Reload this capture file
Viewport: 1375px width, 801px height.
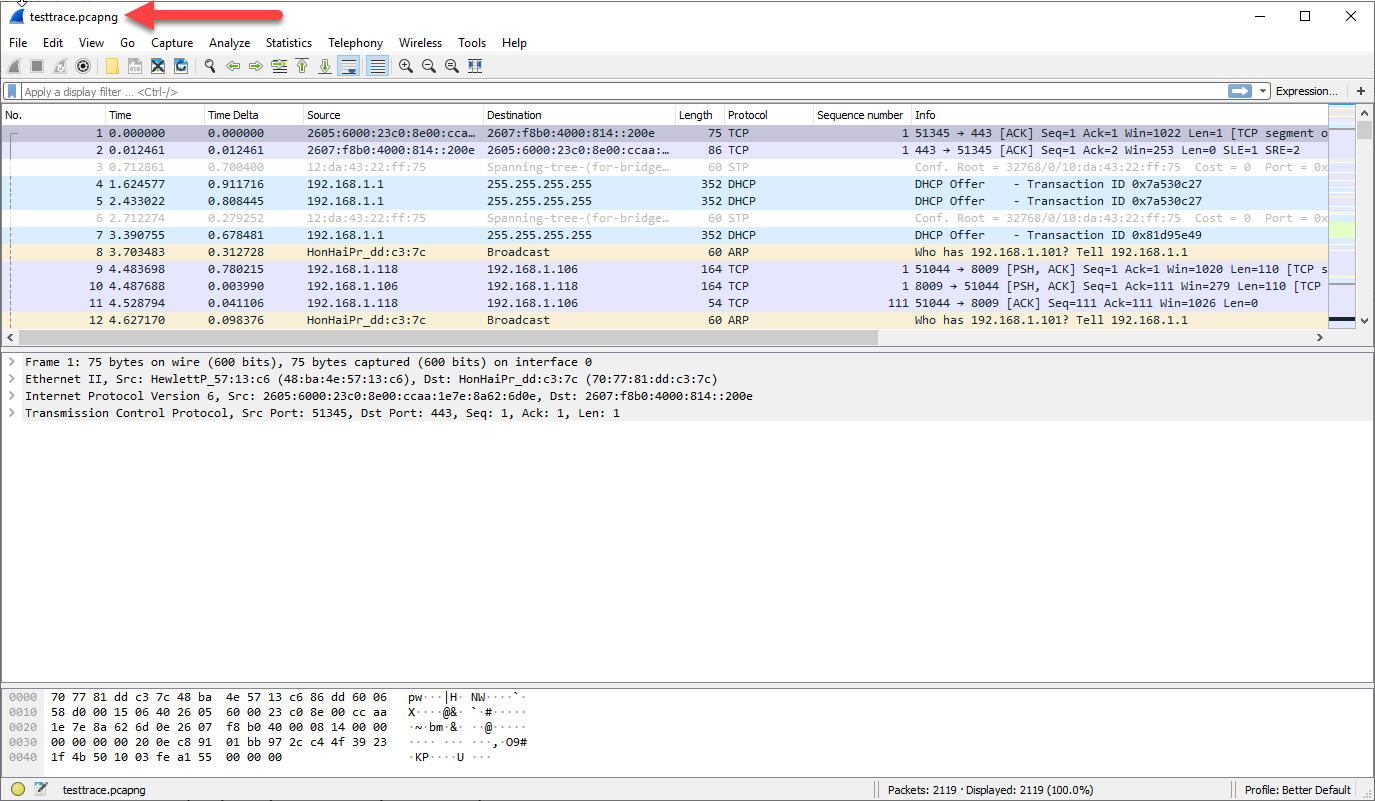pos(182,66)
